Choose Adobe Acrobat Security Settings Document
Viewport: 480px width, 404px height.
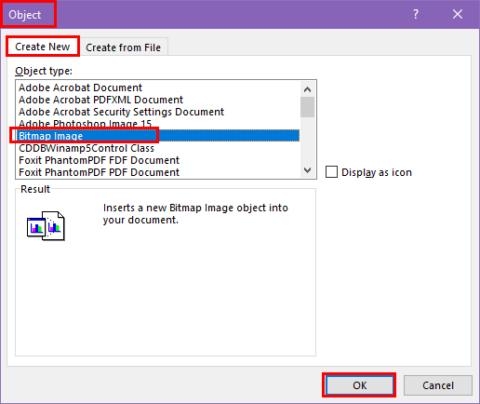tap(158, 112)
